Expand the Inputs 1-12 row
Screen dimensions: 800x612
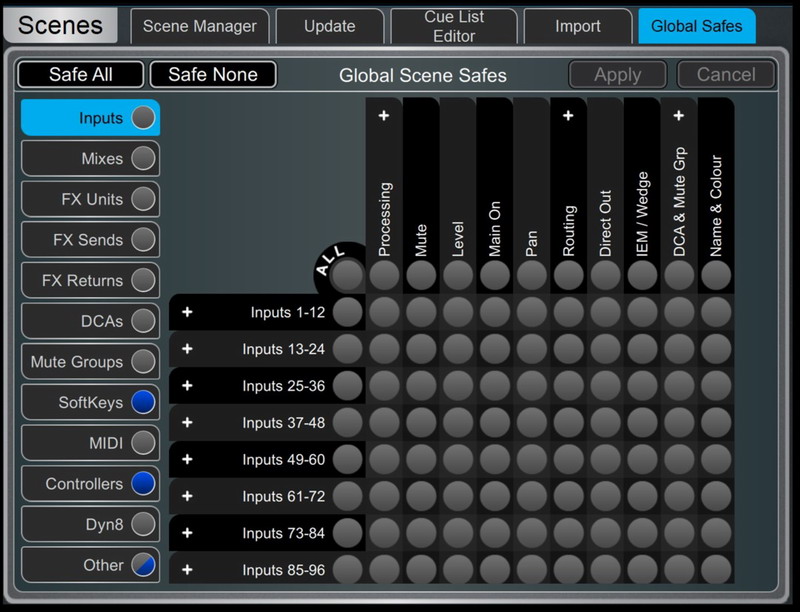click(x=187, y=312)
